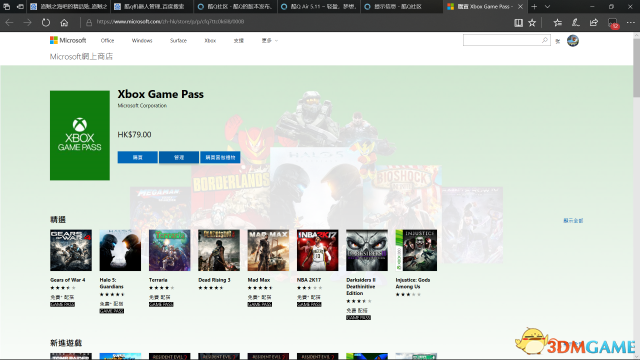
Task: Click the "Terraria" title text
Action: (x=158, y=280)
